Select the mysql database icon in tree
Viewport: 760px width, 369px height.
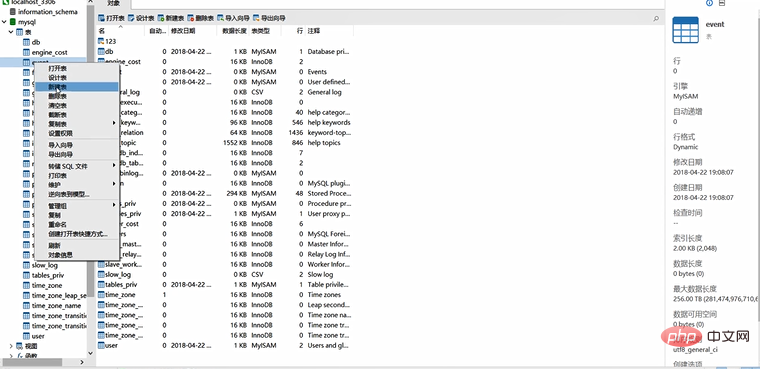[x=13, y=22]
